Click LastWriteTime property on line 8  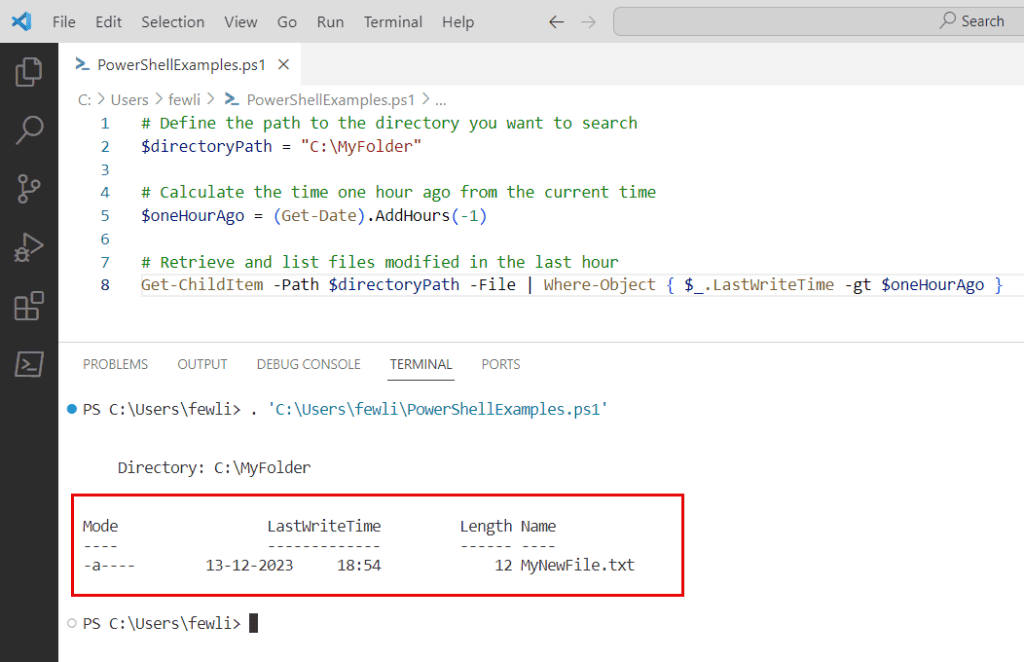(773, 285)
